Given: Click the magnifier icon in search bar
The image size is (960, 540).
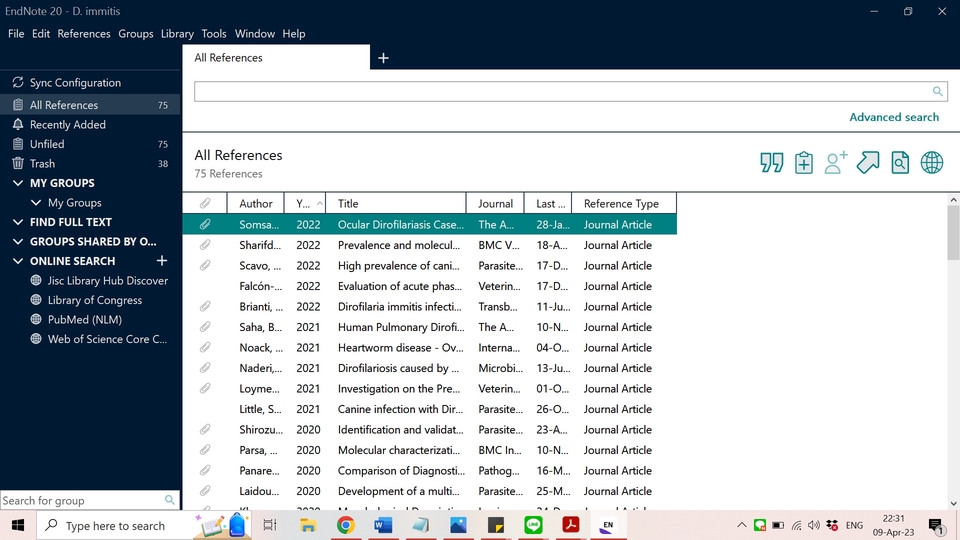Looking at the screenshot, I should click(937, 91).
